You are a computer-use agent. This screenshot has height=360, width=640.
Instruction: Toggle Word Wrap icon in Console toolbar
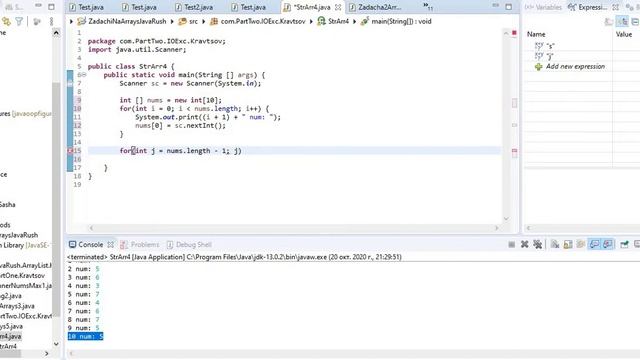click(x=581, y=244)
